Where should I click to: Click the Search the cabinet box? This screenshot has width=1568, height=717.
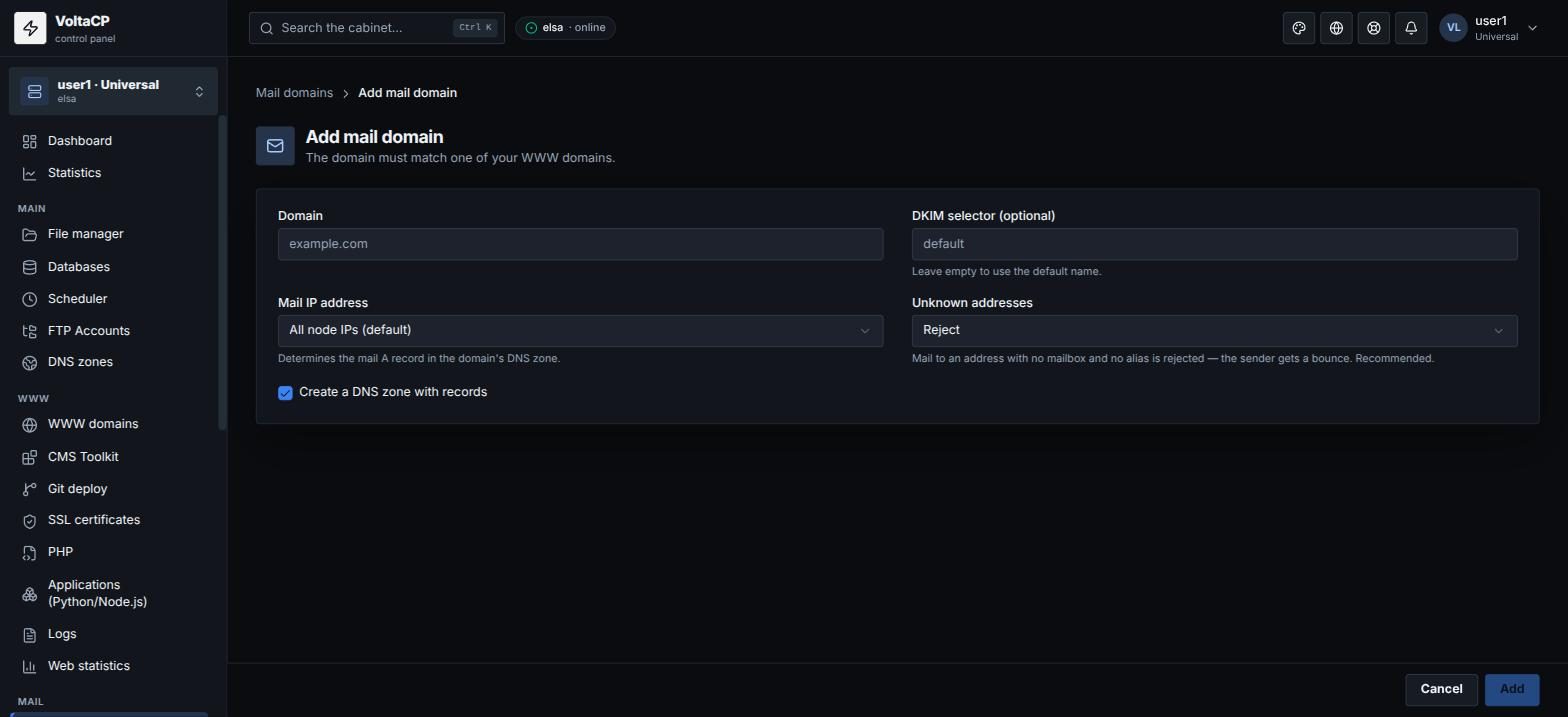(377, 28)
